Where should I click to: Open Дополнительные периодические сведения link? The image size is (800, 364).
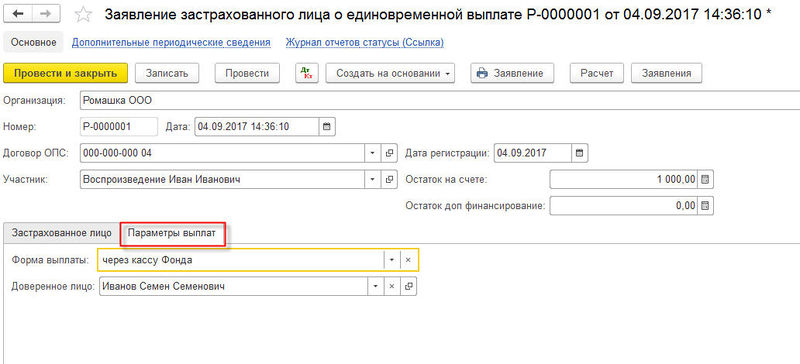click(x=171, y=42)
